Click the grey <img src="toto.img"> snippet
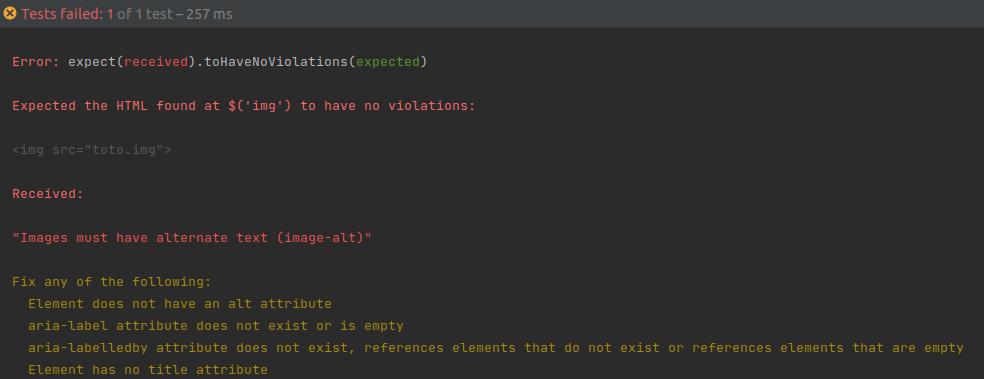This screenshot has width=984, height=379. (x=92, y=150)
